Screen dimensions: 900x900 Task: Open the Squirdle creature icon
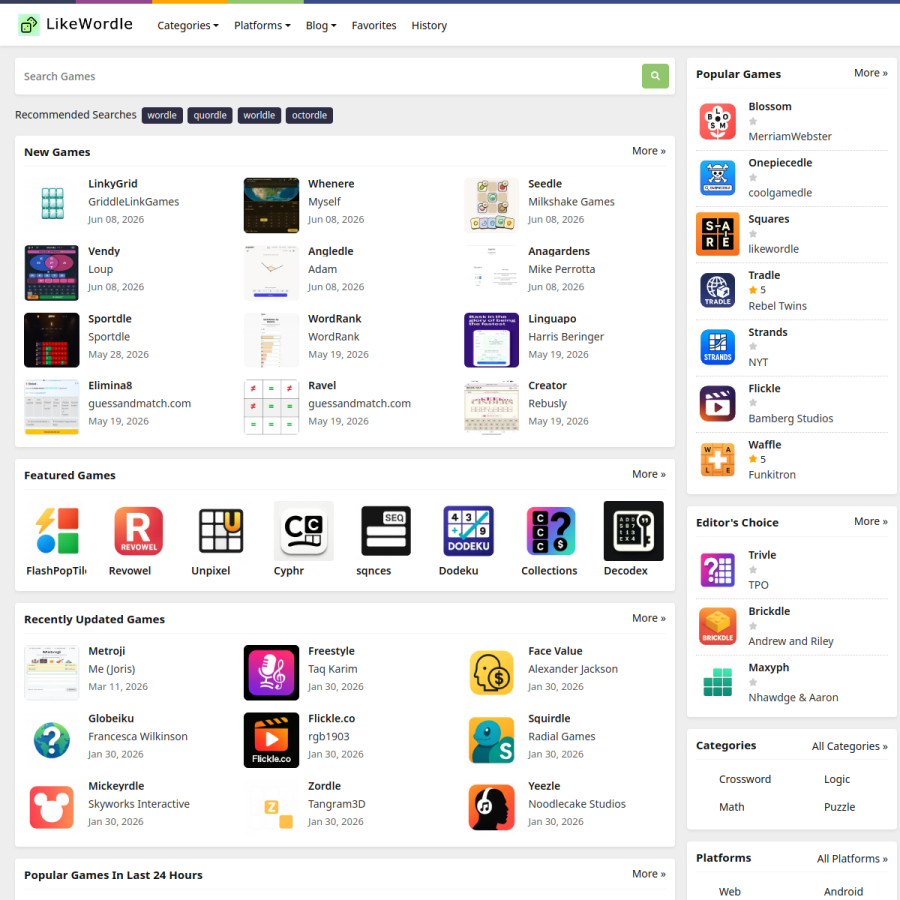pos(491,740)
